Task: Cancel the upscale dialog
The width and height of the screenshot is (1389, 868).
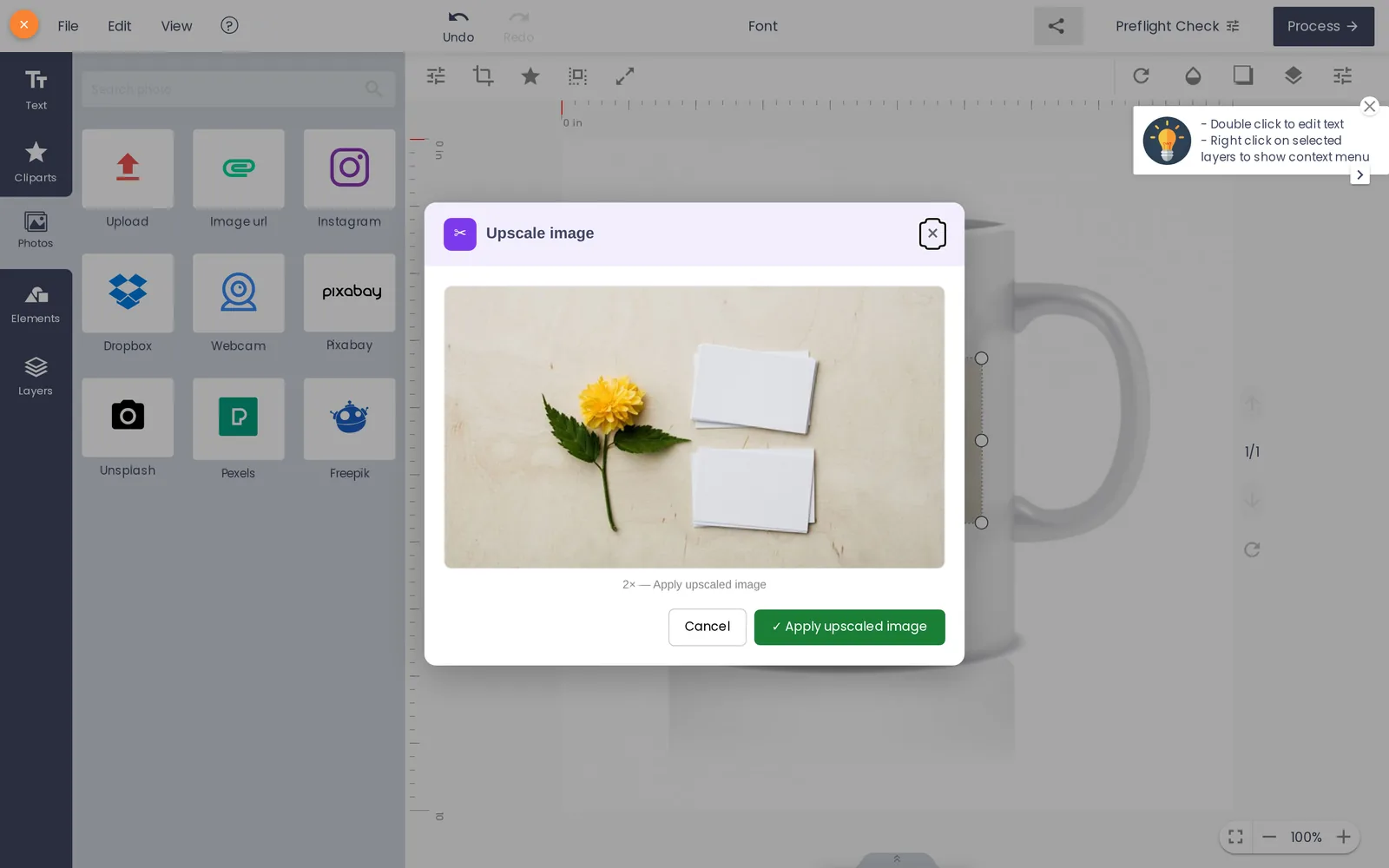Action: 707,627
